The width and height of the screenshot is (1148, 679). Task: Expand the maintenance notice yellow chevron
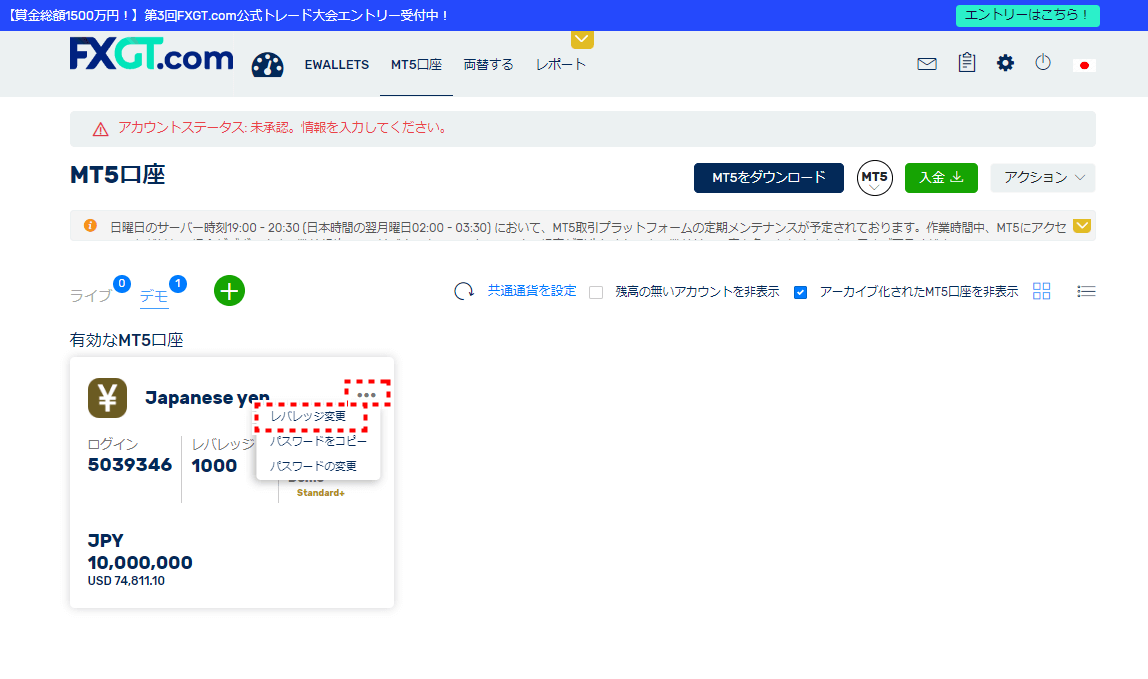point(1081,226)
